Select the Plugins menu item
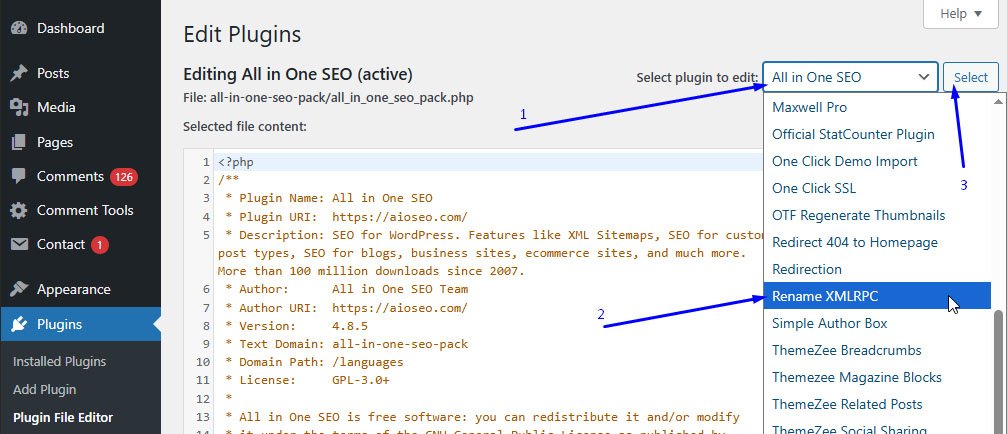The width and height of the screenshot is (1007, 434). pos(80,324)
